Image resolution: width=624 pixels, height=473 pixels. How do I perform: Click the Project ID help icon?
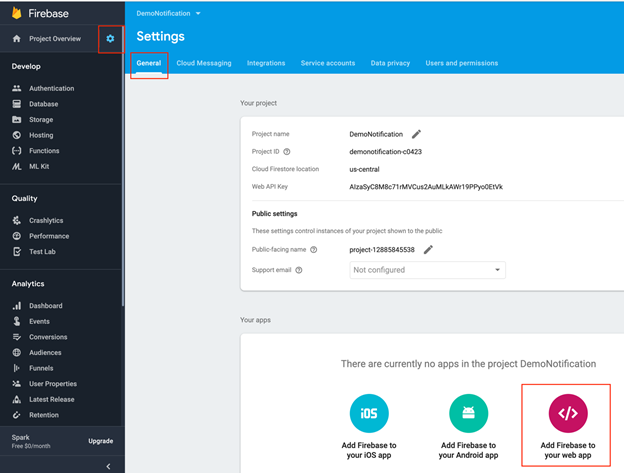287,152
